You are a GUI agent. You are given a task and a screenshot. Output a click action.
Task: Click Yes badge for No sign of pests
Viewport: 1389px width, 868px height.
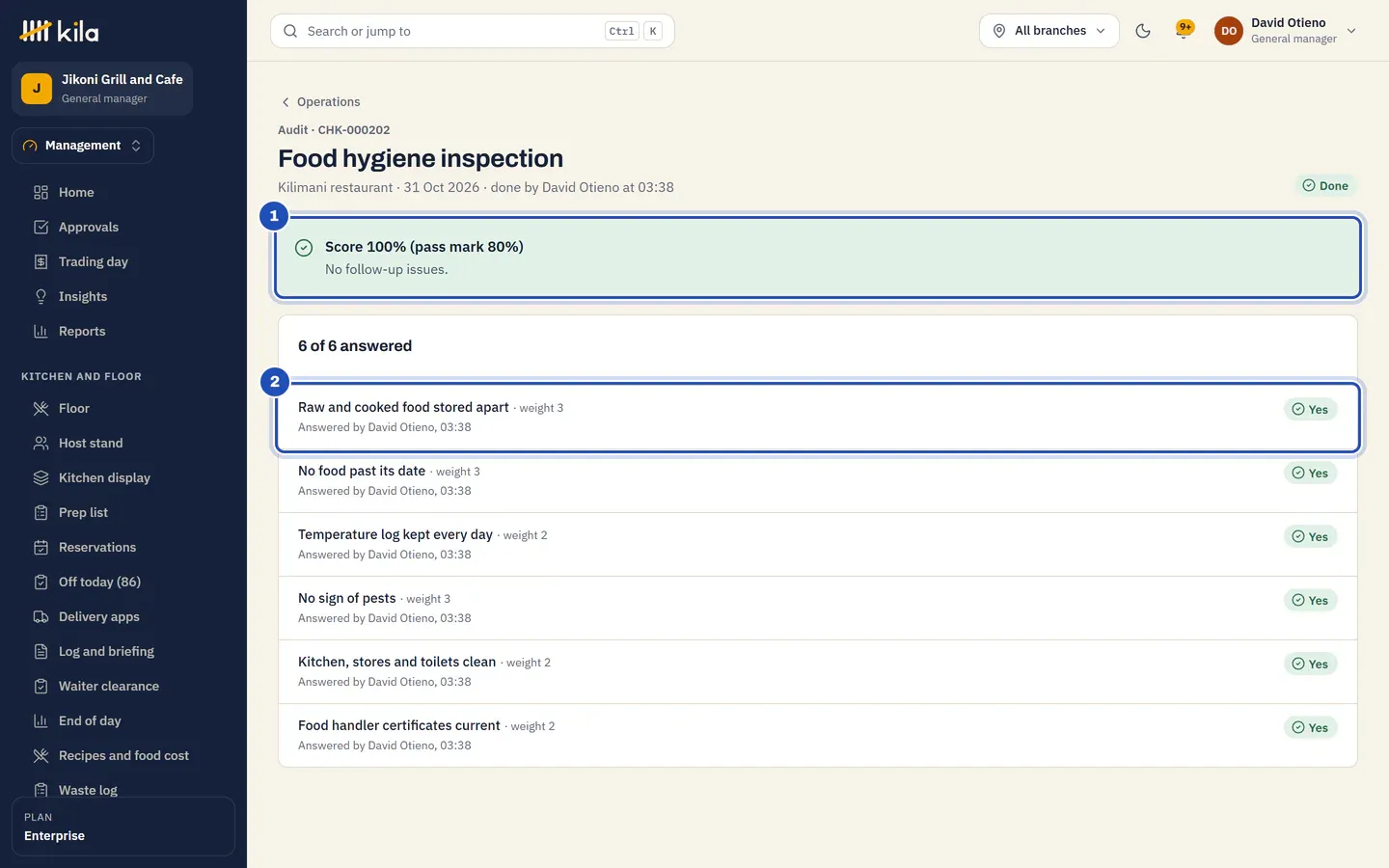(x=1310, y=600)
